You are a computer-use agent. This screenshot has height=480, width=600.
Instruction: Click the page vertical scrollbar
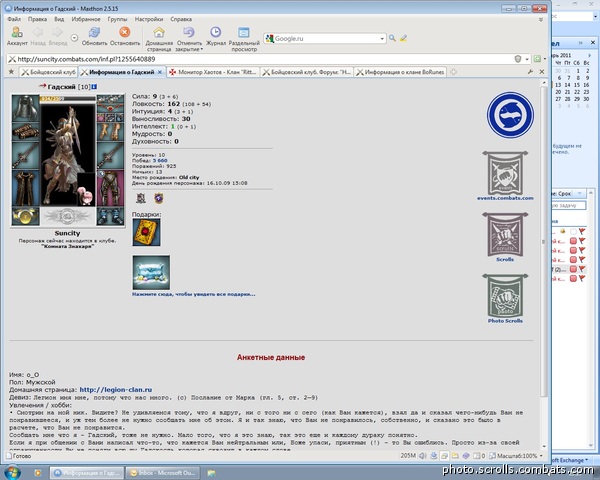544,241
